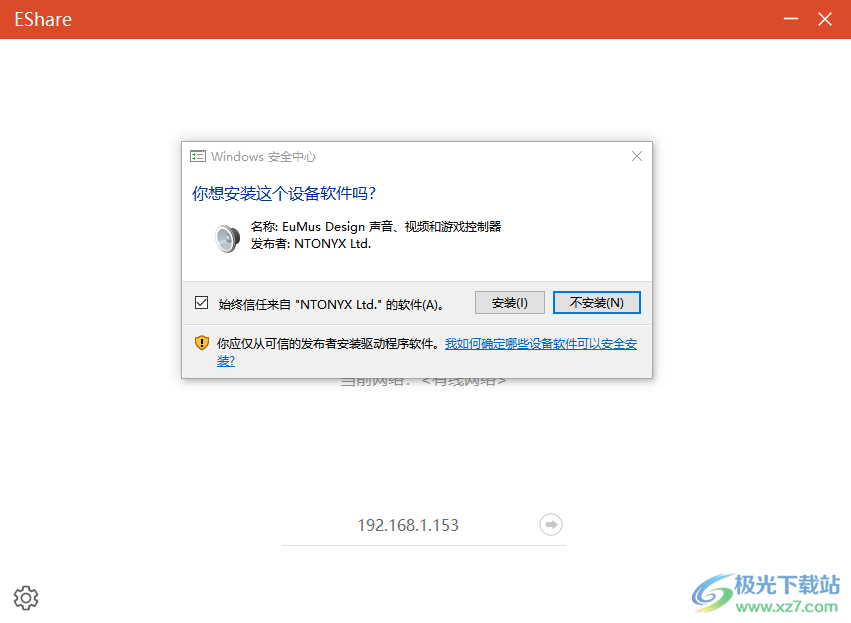Click the yellow warning shield icon
851x623 pixels.
198,342
